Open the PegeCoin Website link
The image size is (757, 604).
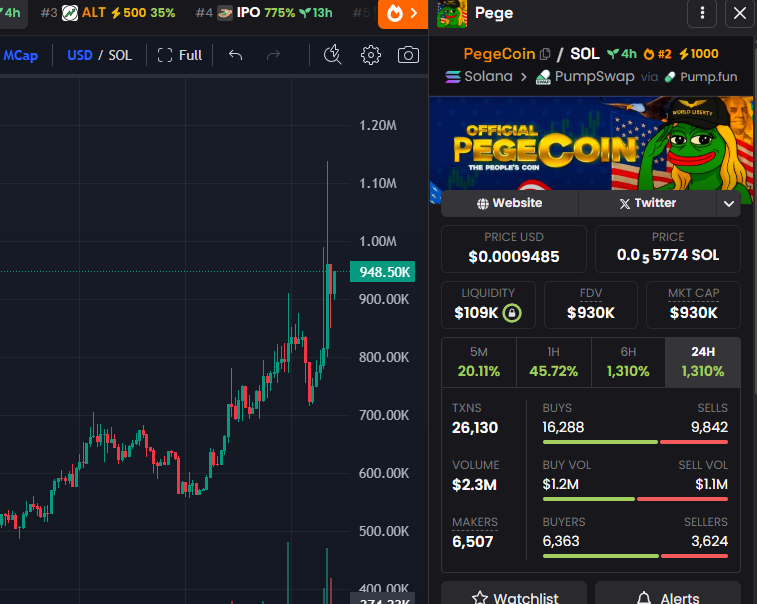coord(509,203)
